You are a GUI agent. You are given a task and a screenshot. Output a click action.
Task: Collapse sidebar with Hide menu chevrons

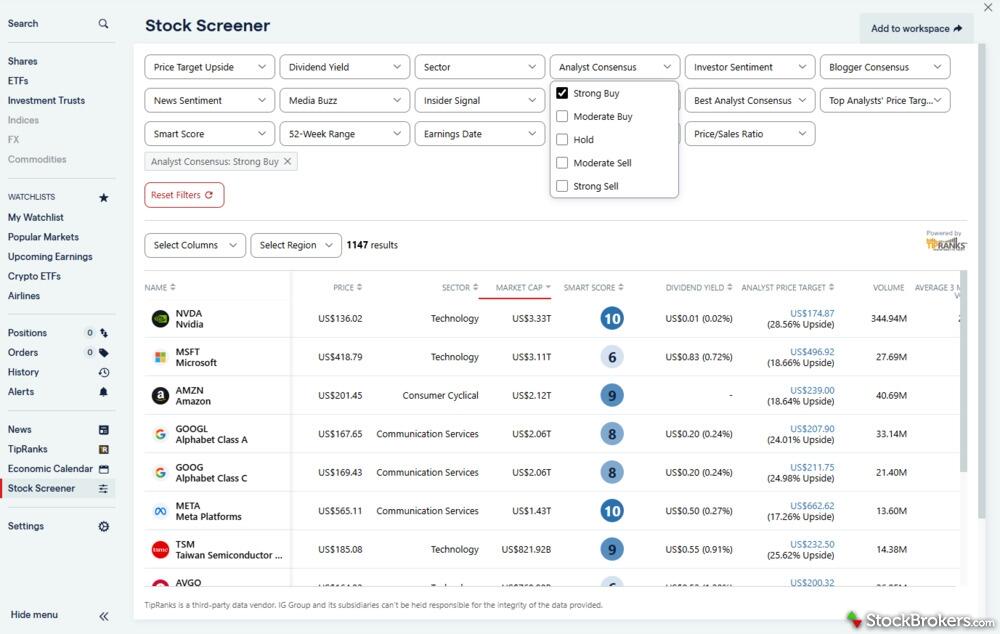click(104, 616)
